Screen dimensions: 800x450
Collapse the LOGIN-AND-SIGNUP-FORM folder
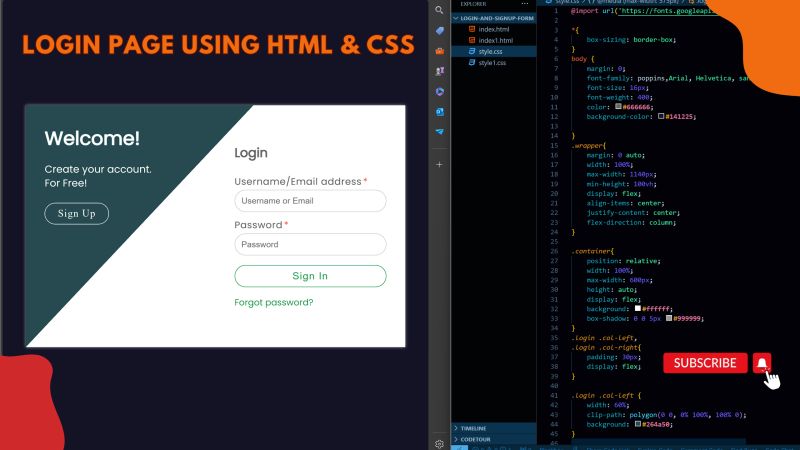point(494,18)
